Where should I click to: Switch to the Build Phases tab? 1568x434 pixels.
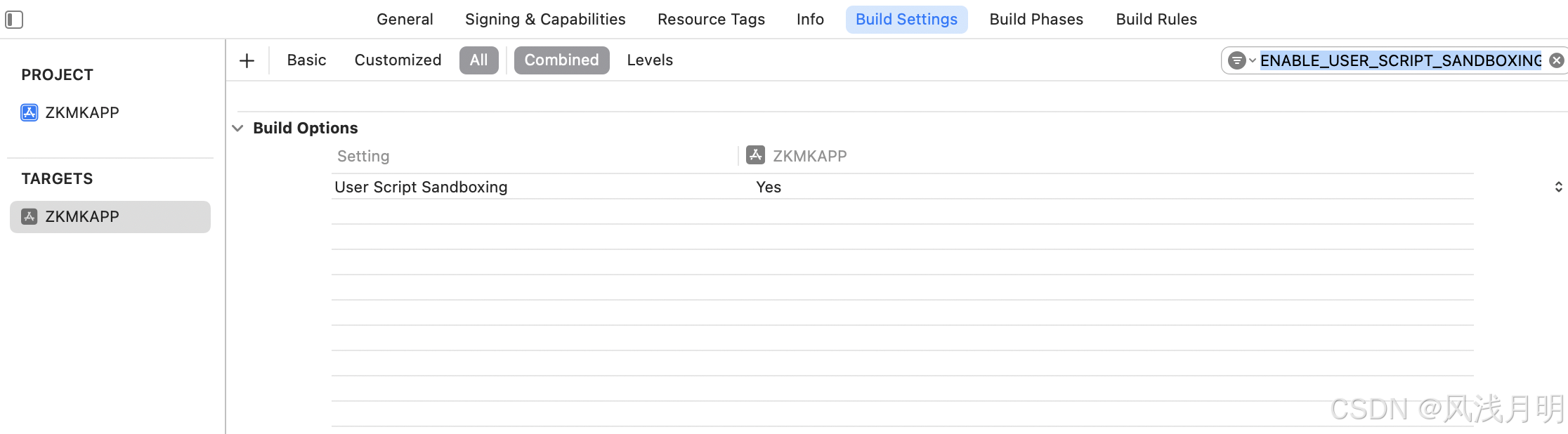coord(1036,20)
